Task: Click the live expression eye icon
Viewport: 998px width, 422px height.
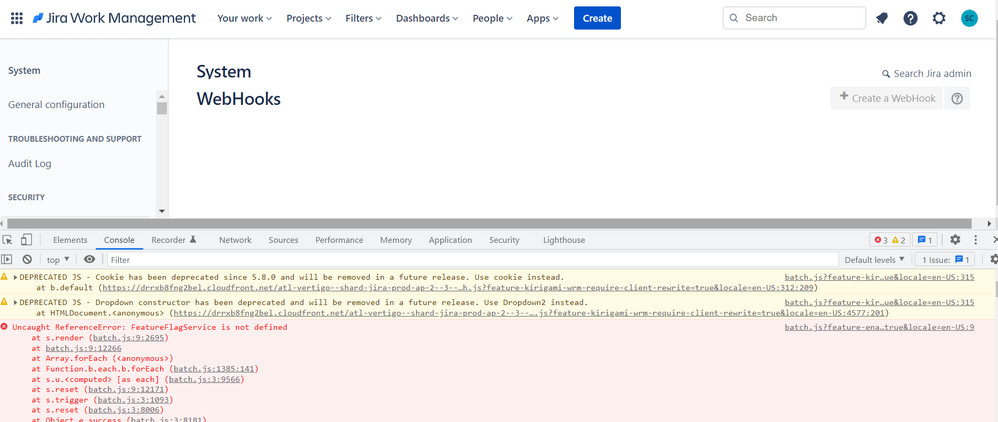Action: pos(90,259)
